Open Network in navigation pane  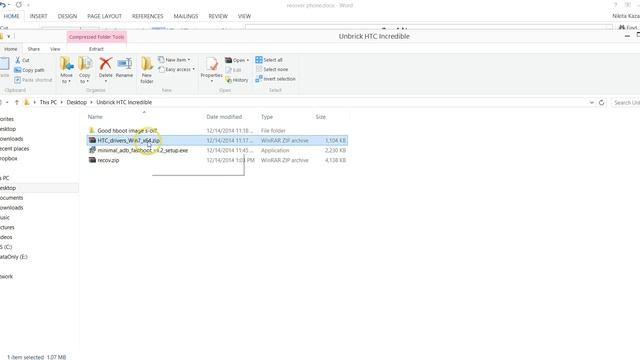[x=7, y=276]
